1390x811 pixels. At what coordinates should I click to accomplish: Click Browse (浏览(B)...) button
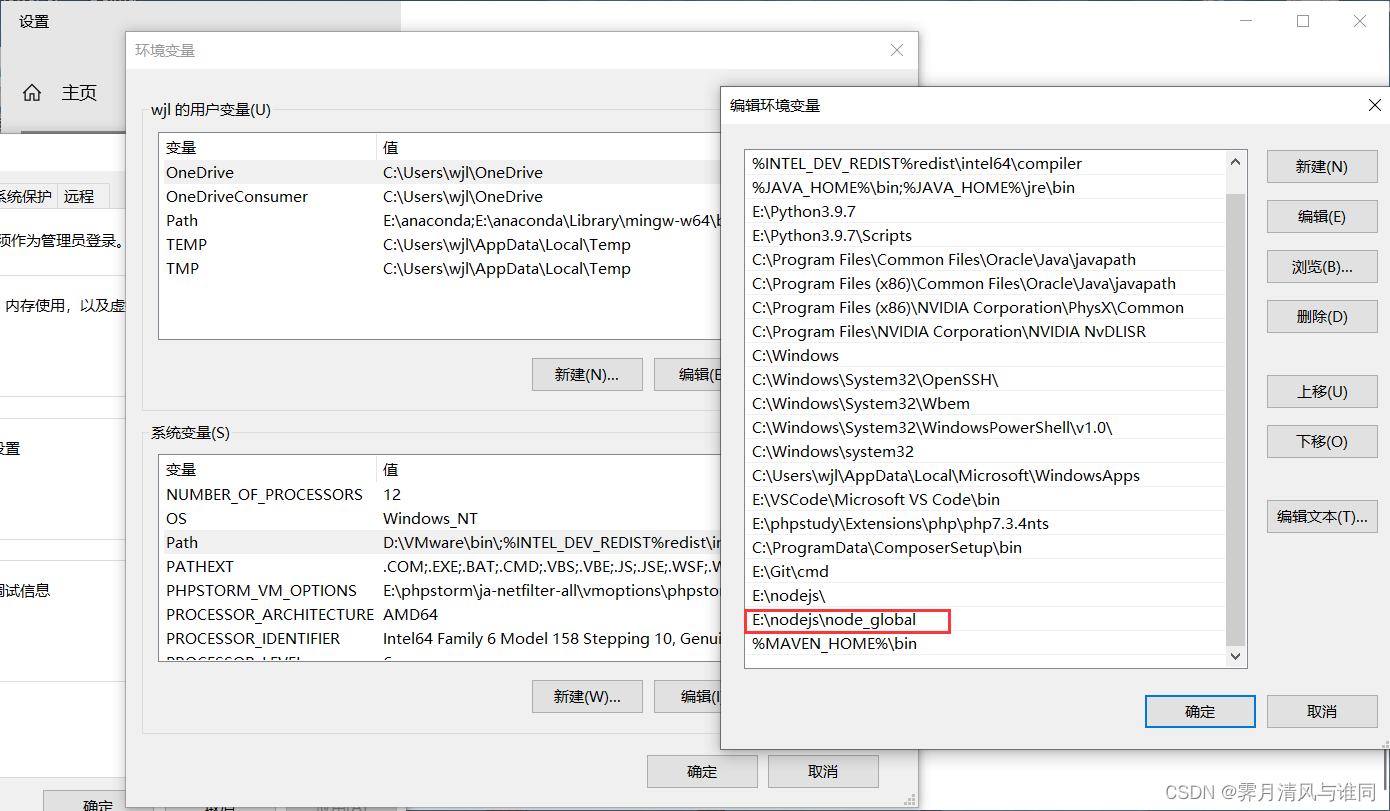(x=1322, y=267)
